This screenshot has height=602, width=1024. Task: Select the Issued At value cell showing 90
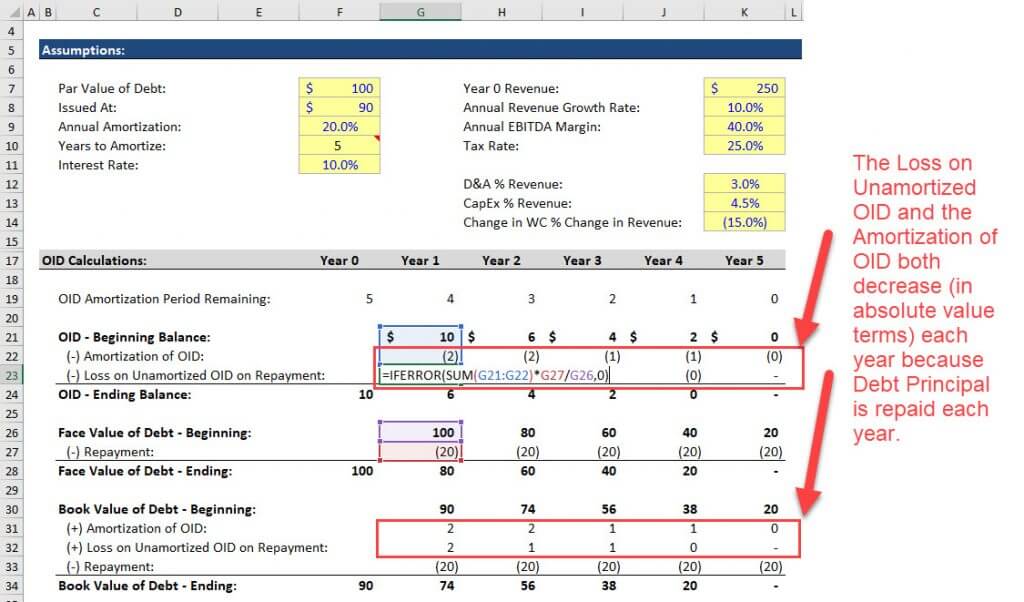(340, 107)
